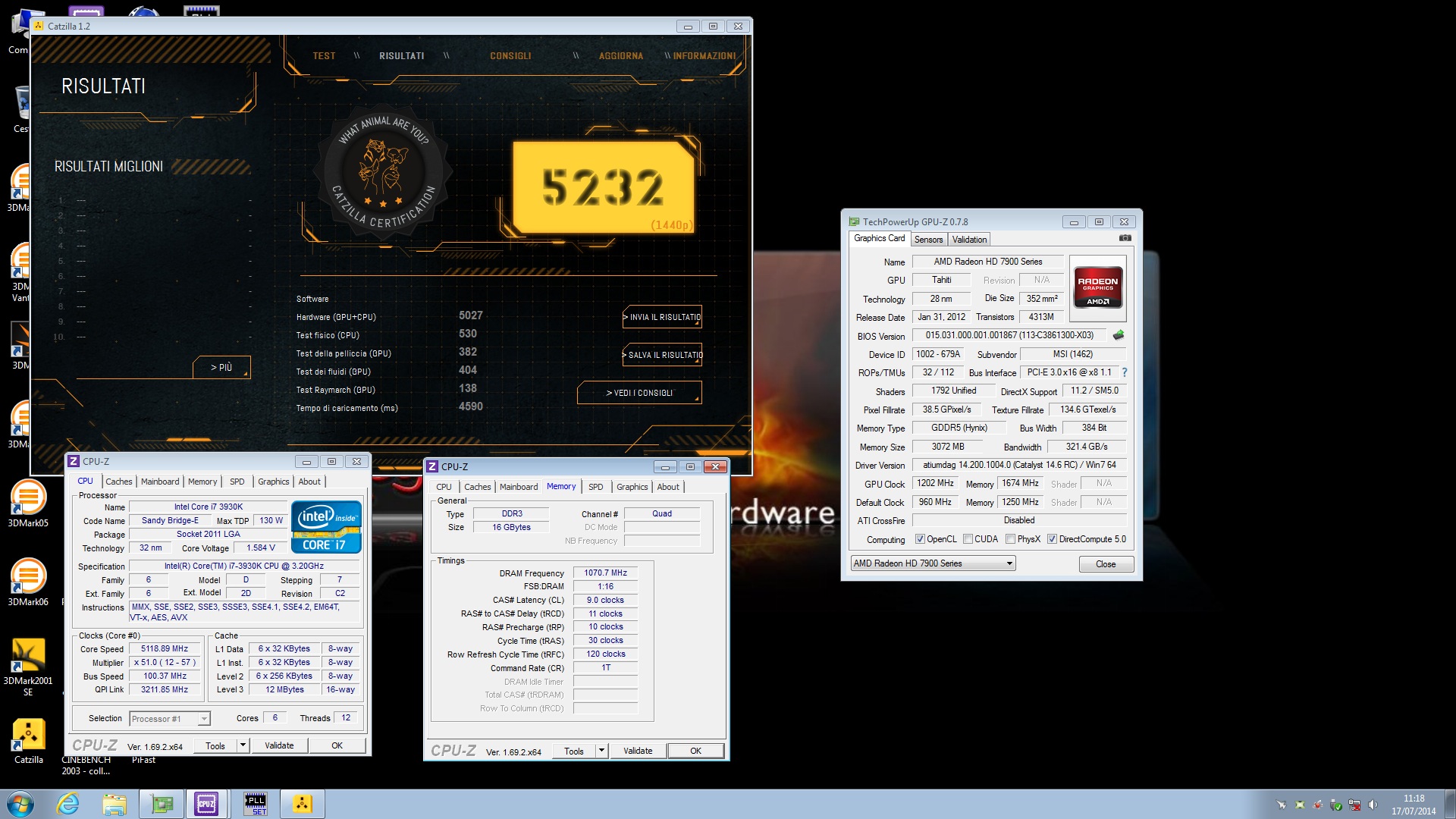Click OK in the CPU tab CPU-Z window

[x=337, y=745]
